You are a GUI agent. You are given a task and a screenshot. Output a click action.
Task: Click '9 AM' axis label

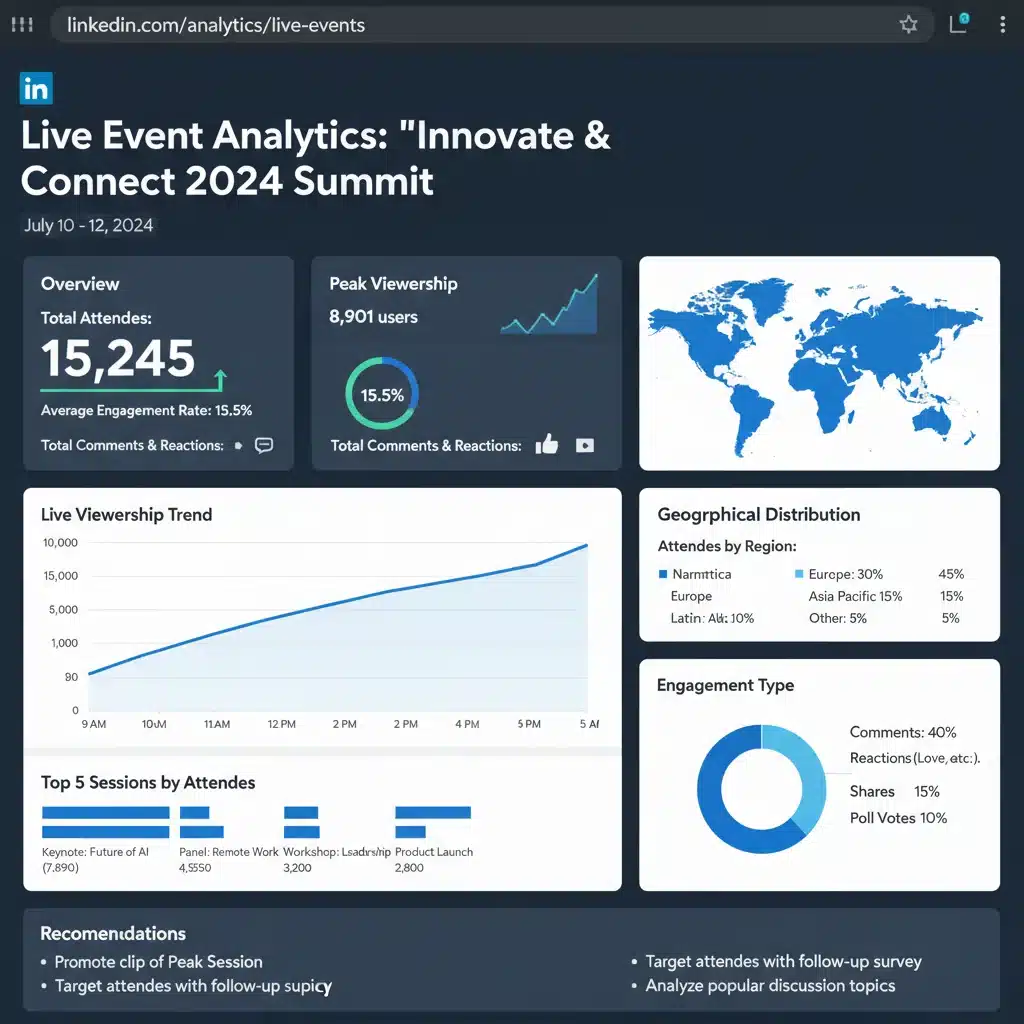(x=93, y=724)
